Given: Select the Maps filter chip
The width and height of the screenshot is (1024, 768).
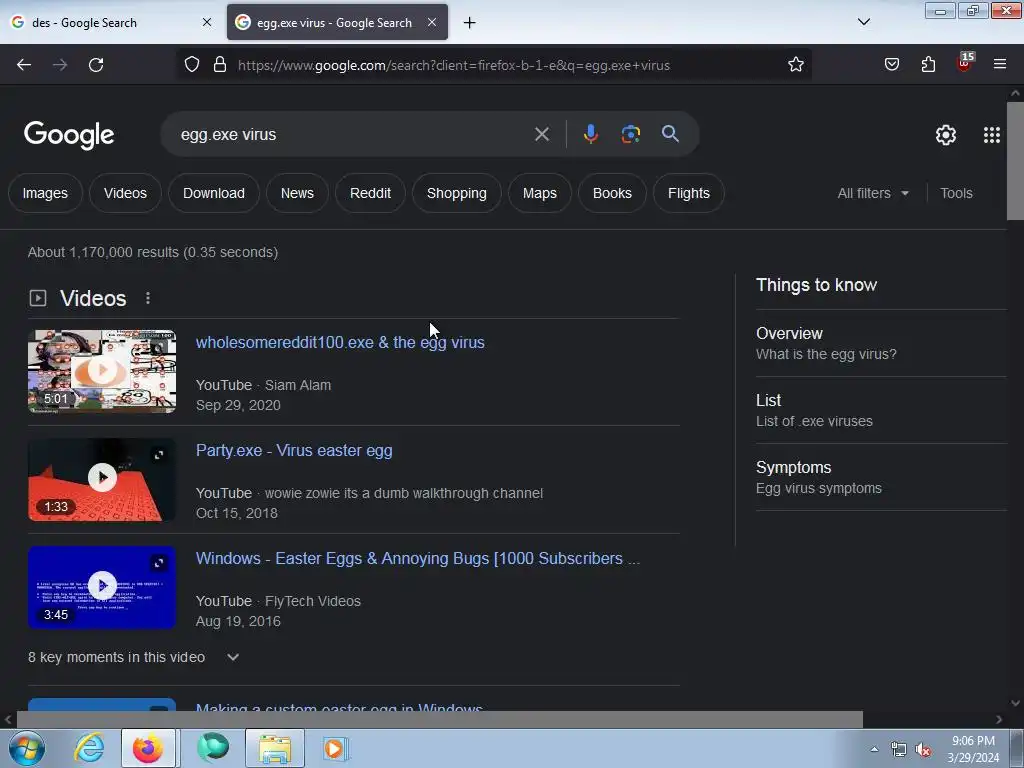Looking at the screenshot, I should coord(539,193).
